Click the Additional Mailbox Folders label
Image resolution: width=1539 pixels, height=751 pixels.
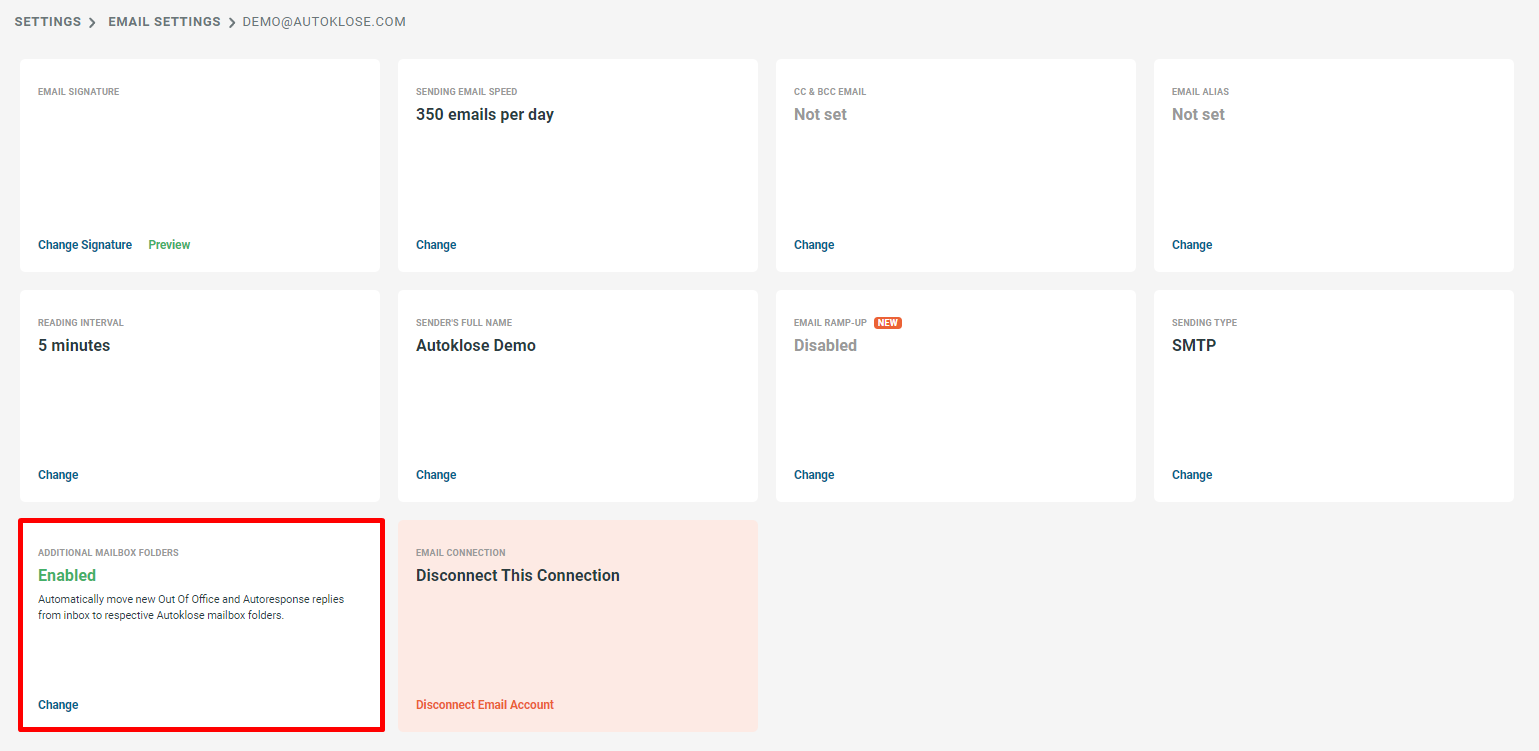108,553
